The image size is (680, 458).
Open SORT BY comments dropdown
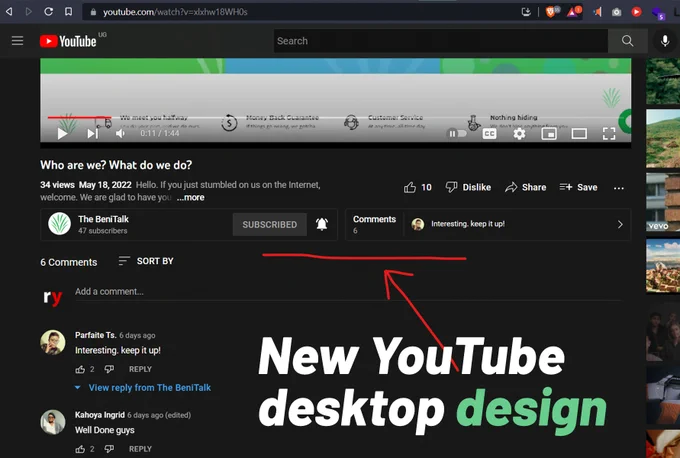pos(146,261)
